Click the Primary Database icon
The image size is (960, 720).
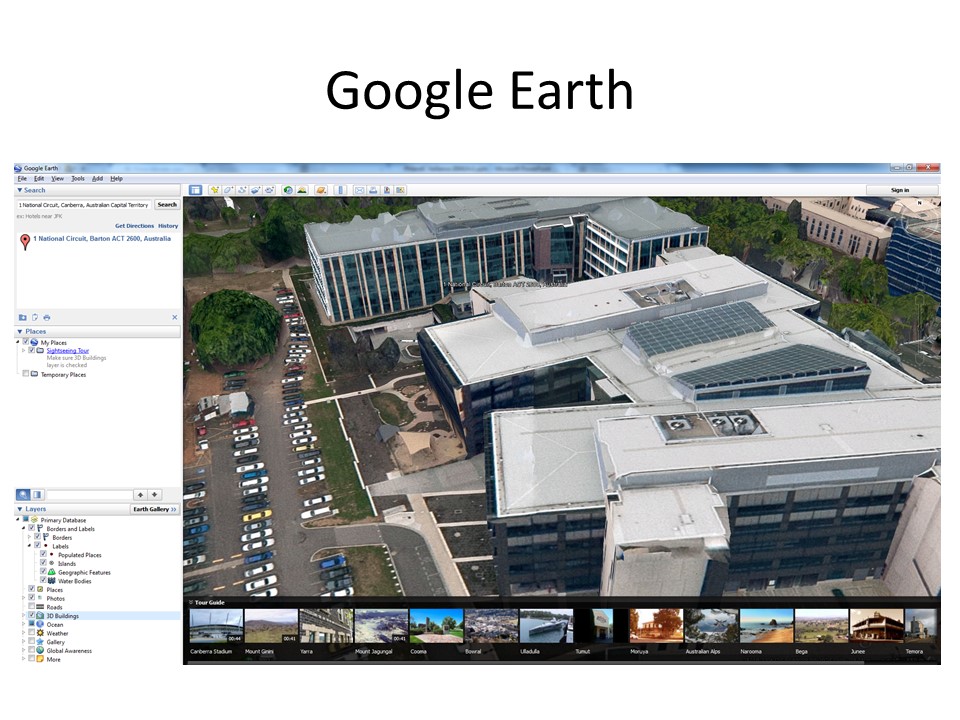[x=34, y=520]
